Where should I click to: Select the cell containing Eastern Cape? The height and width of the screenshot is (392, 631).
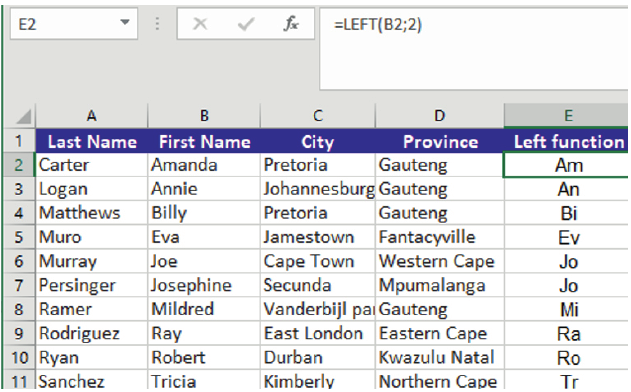pos(439,334)
